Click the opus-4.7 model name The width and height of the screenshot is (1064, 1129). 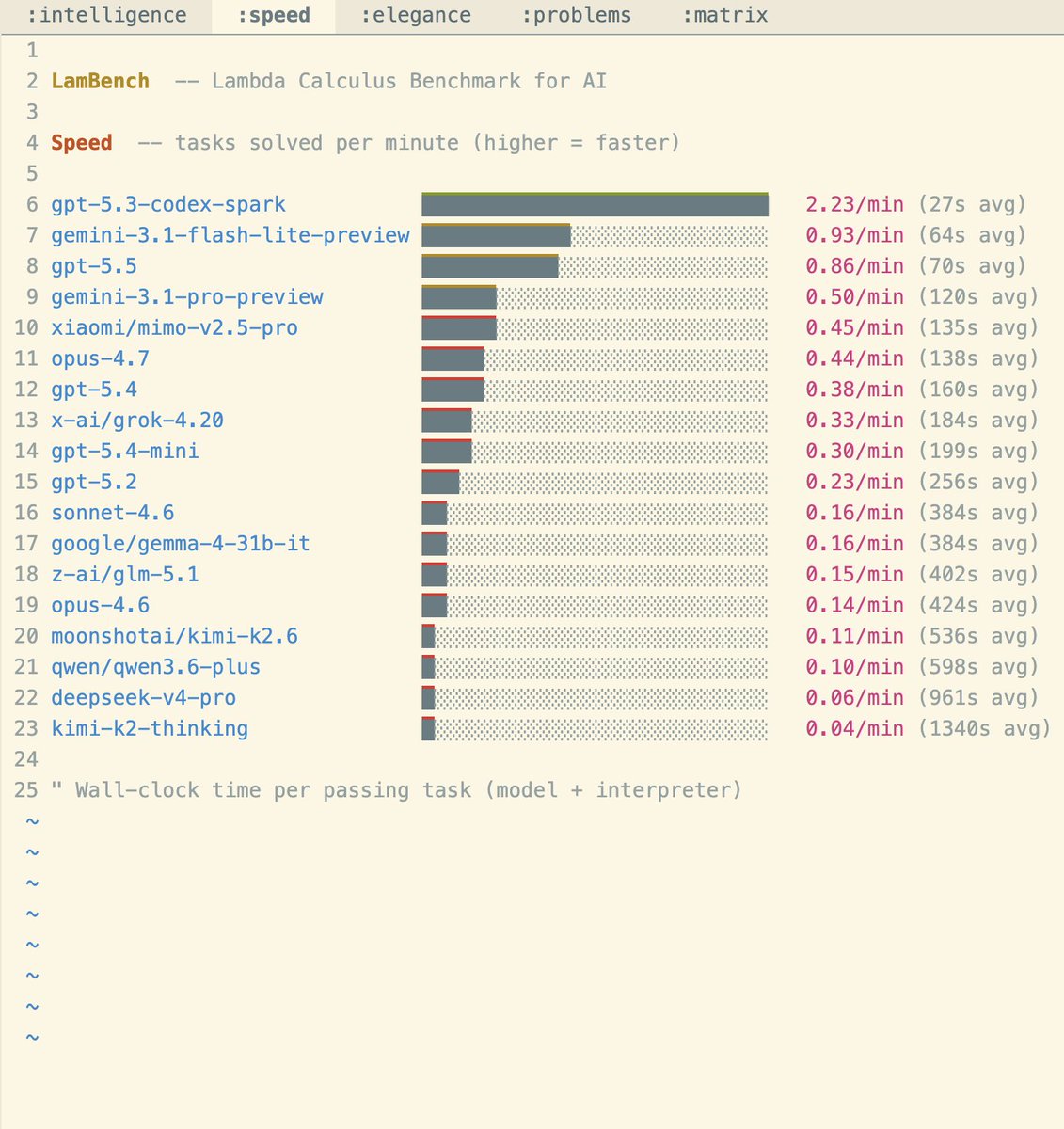[100, 359]
